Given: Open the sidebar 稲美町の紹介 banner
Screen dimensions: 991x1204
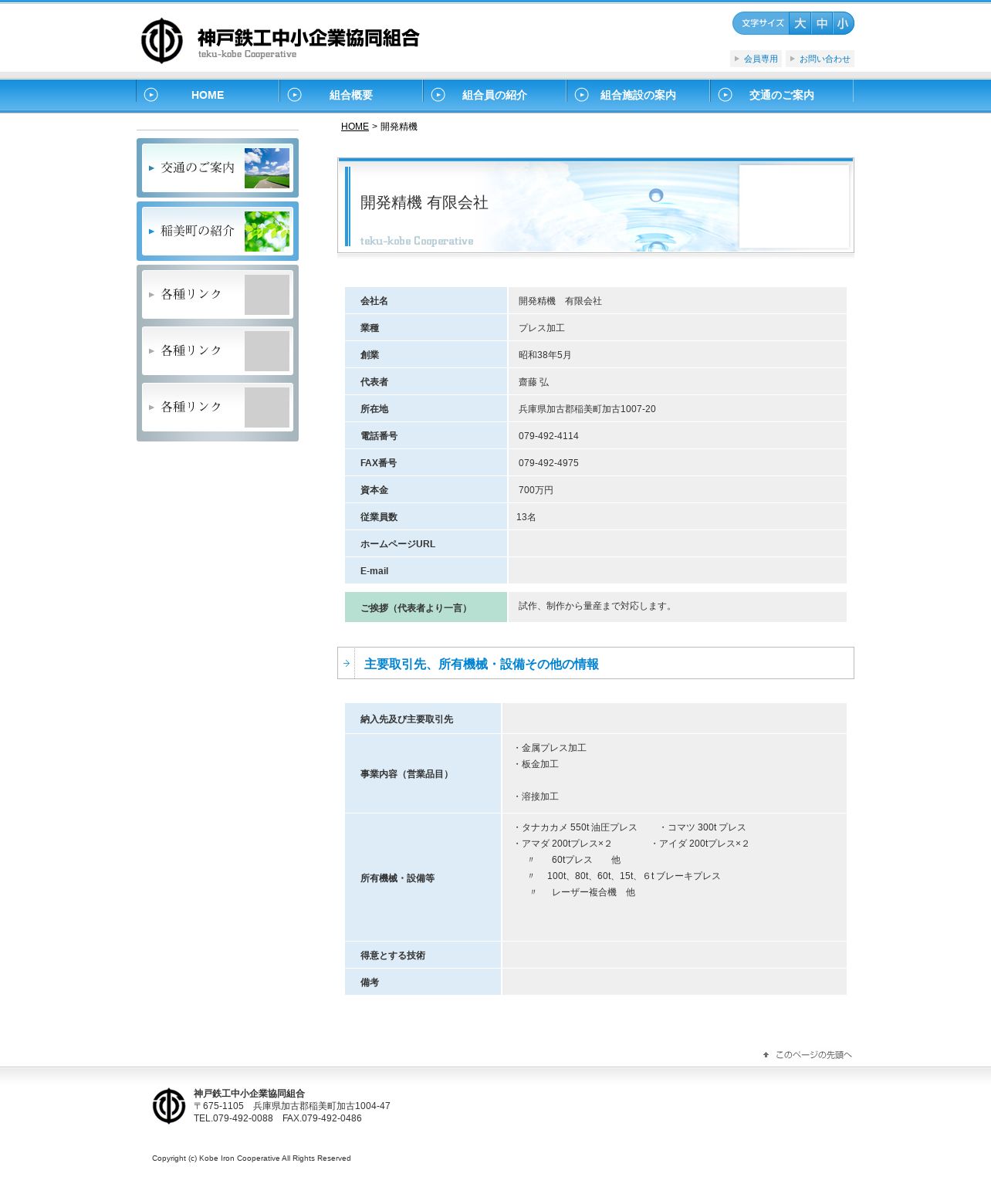Looking at the screenshot, I should (218, 231).
